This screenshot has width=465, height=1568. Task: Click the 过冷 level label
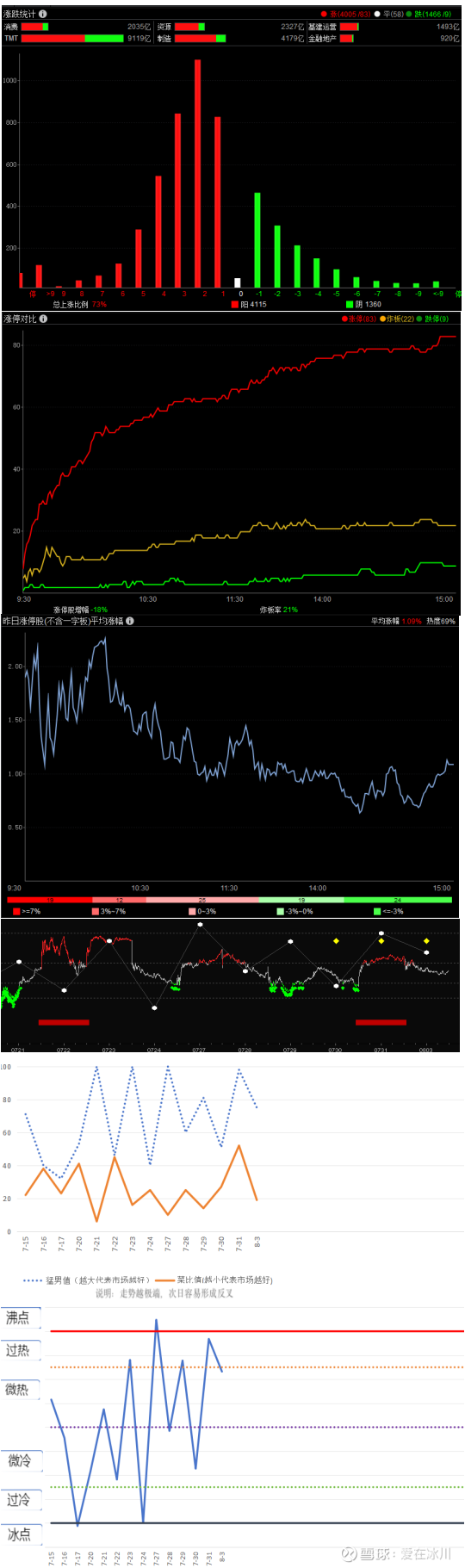[19, 1499]
